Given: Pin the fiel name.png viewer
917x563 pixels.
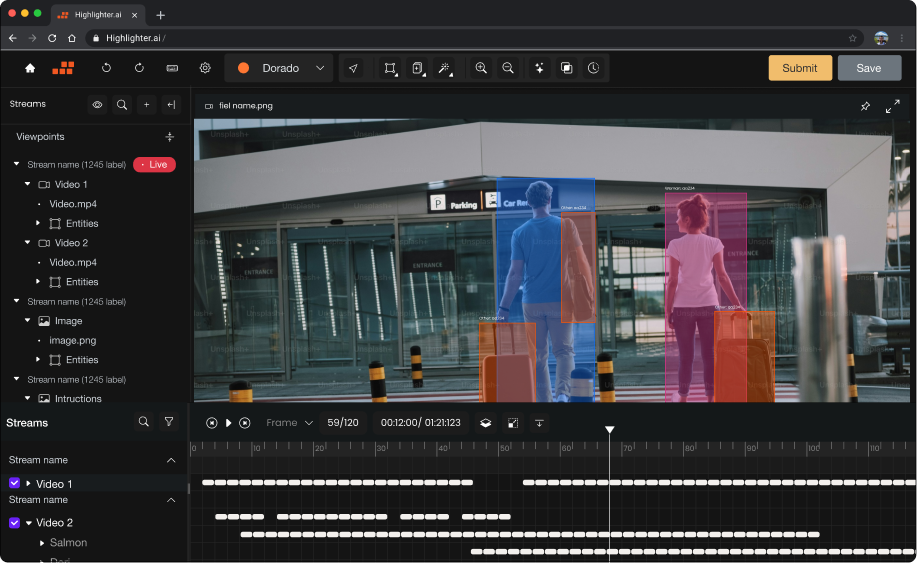Looking at the screenshot, I should pyautogui.click(x=866, y=106).
